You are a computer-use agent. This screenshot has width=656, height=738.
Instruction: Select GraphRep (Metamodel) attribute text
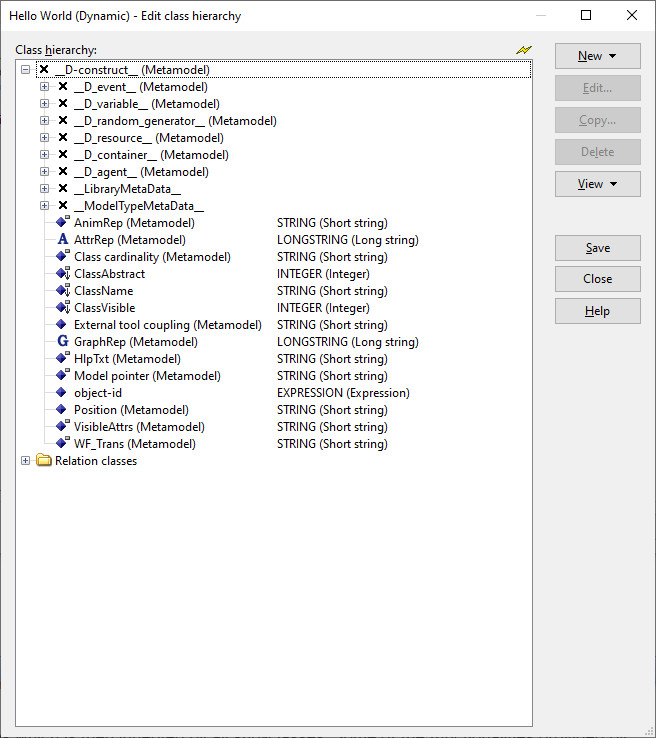point(136,342)
